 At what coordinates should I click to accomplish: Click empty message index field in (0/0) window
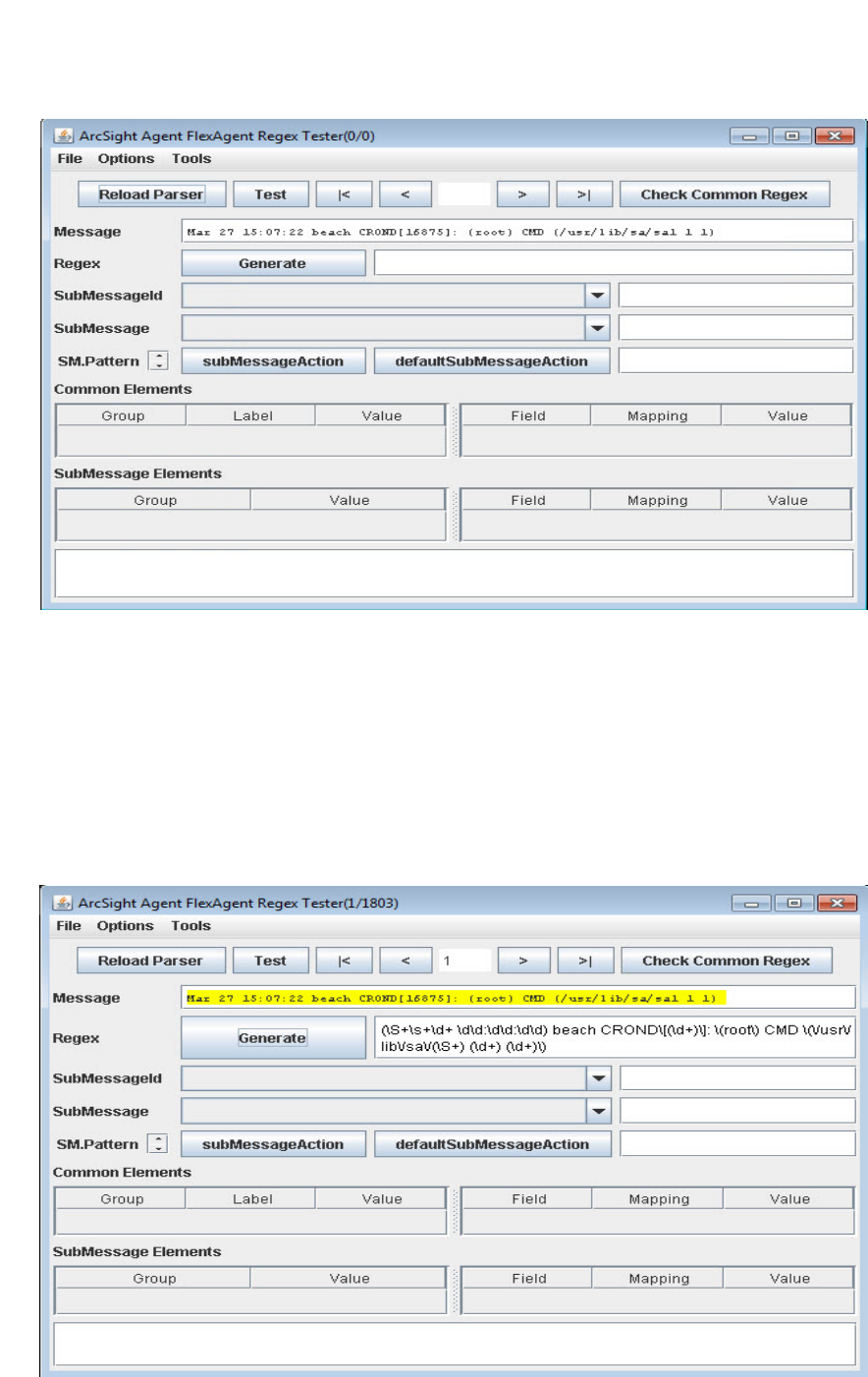(463, 194)
